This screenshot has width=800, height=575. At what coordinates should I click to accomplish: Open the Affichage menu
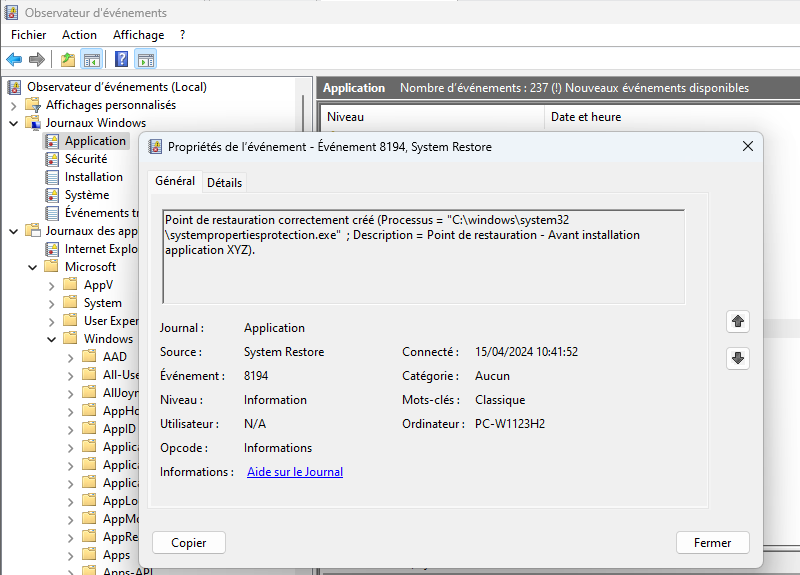pyautogui.click(x=138, y=35)
